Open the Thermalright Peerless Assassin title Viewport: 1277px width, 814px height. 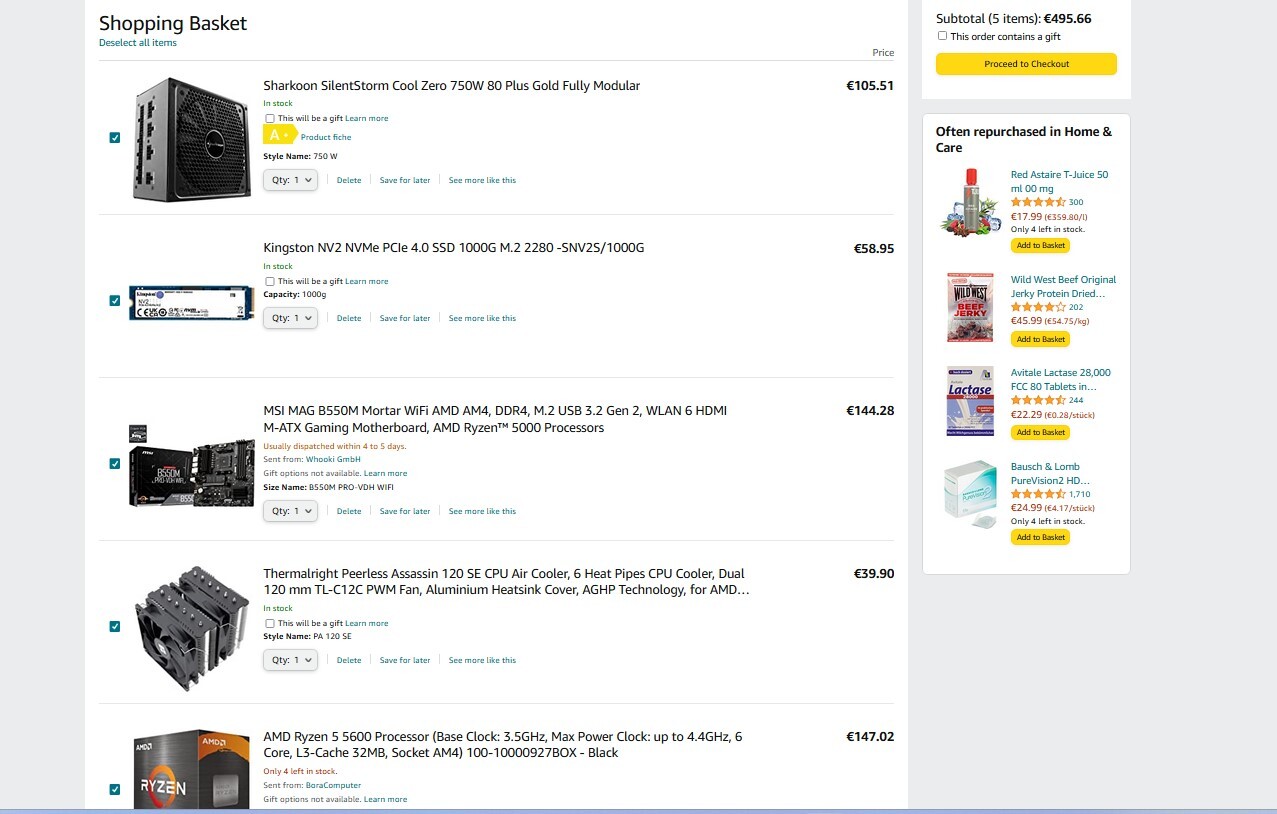tap(506, 582)
